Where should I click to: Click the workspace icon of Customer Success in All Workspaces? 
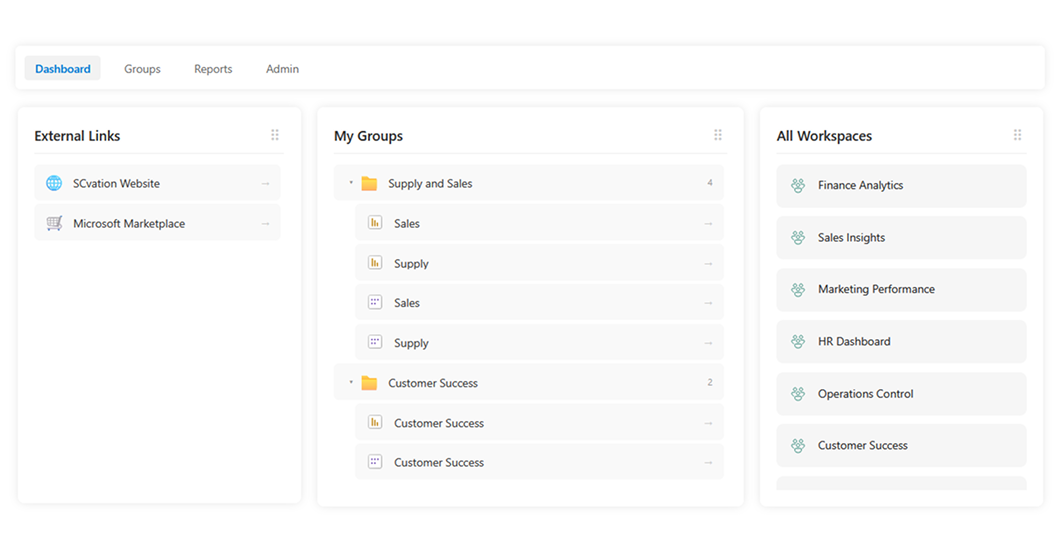click(x=799, y=445)
